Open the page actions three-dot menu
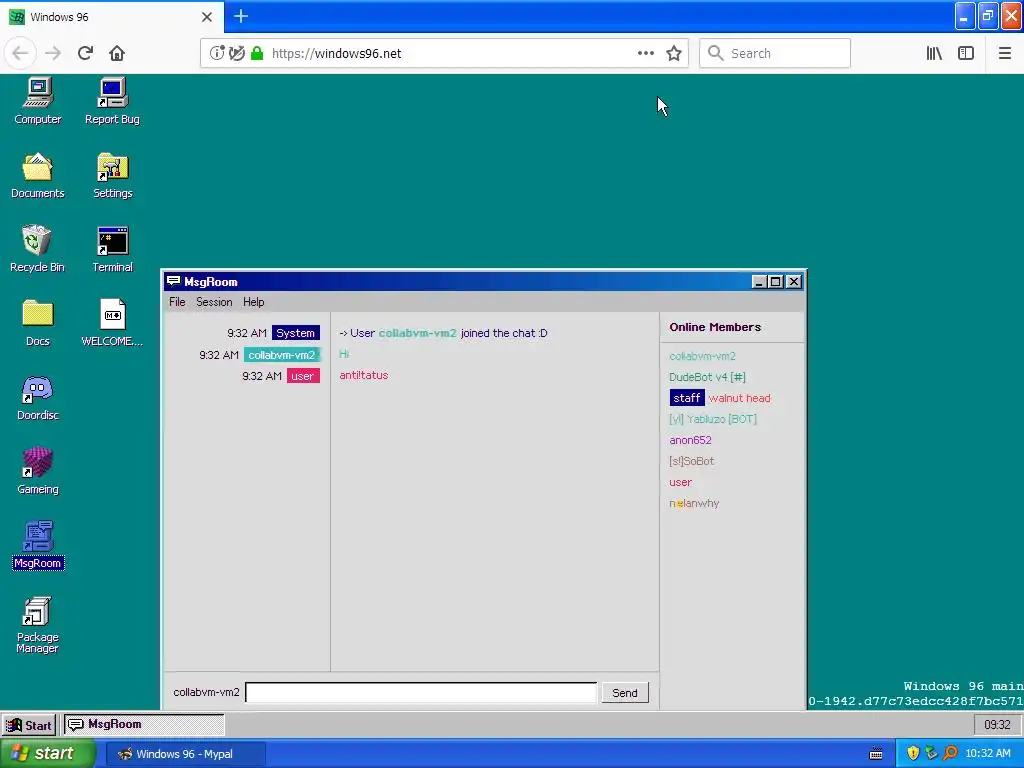 [646, 53]
